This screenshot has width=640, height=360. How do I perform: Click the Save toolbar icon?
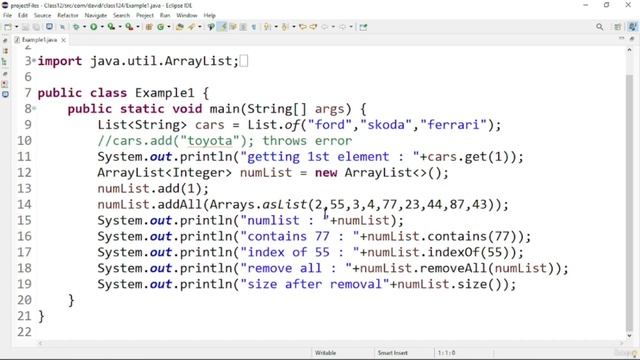click(25, 27)
